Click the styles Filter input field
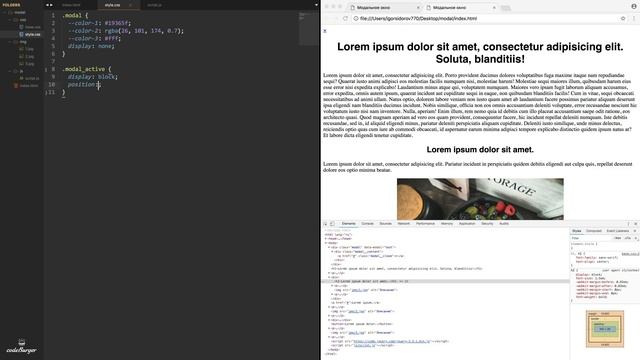The height and width of the screenshot is (360, 640). pos(592,238)
